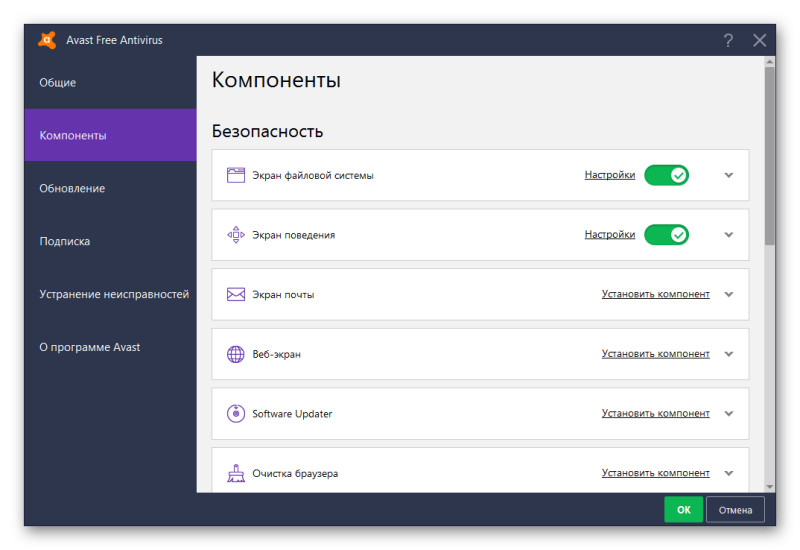Expand the Экран файловой системы row chevron
The width and height of the screenshot is (800, 550).
[729, 175]
